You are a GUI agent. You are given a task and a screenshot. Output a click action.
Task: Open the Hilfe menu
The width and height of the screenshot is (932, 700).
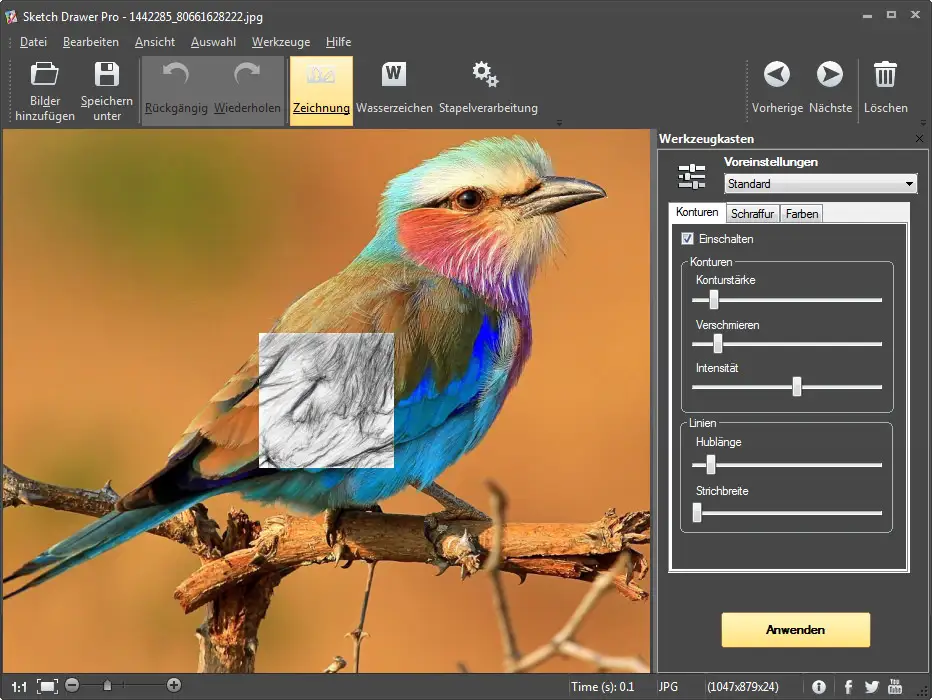tap(338, 42)
